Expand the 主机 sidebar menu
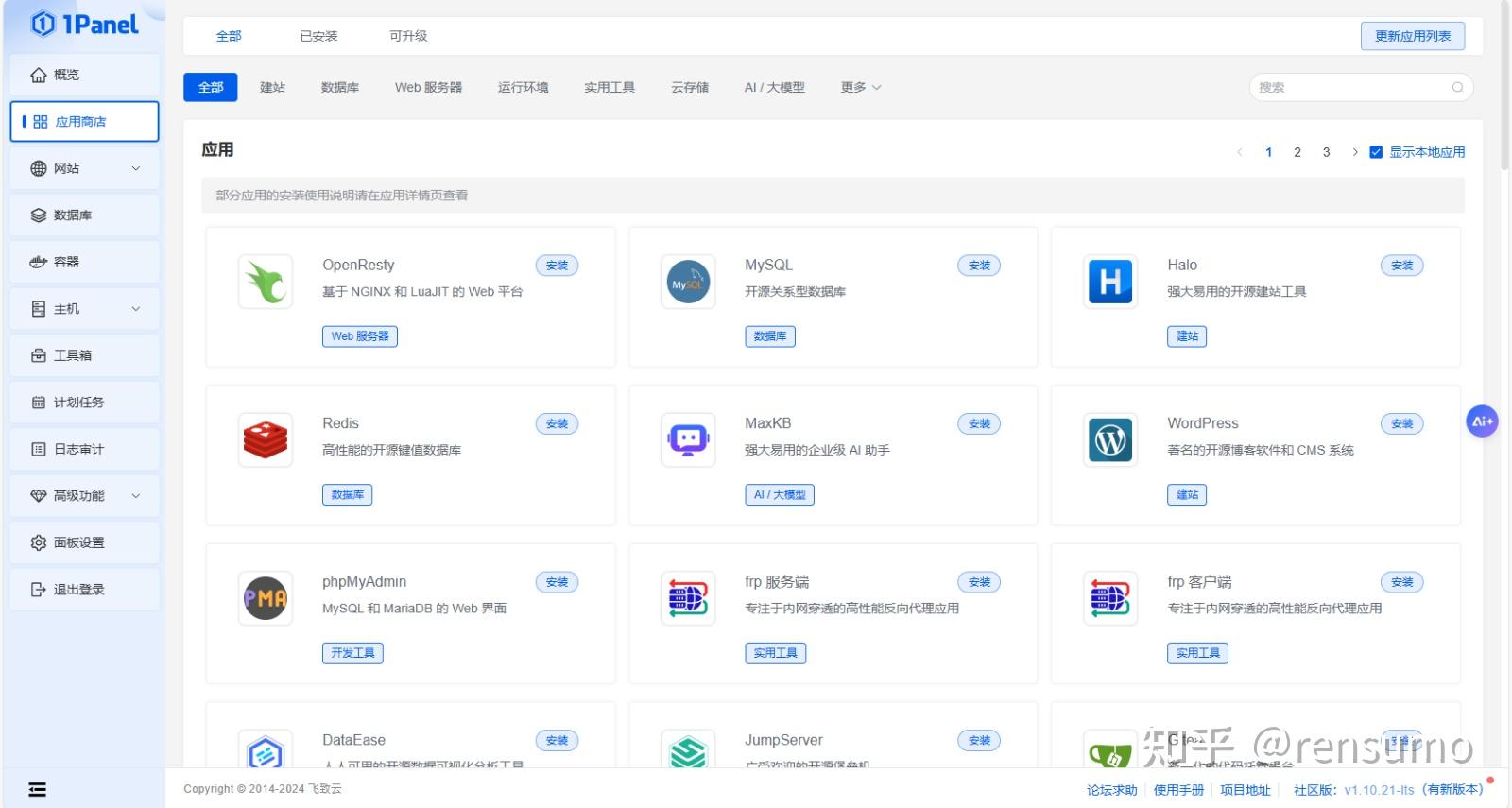 click(84, 309)
